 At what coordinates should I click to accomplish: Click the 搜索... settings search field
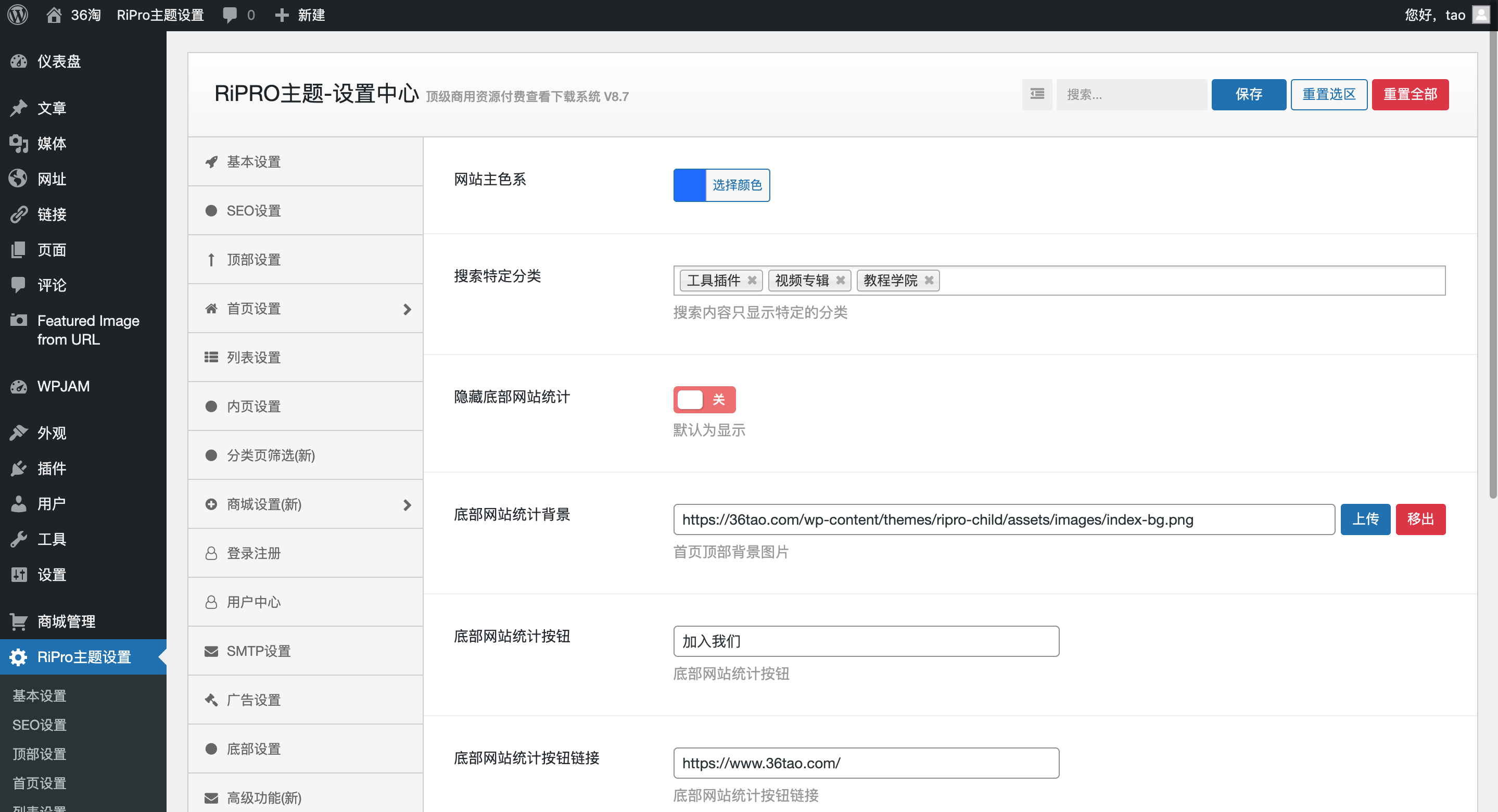pos(1132,94)
